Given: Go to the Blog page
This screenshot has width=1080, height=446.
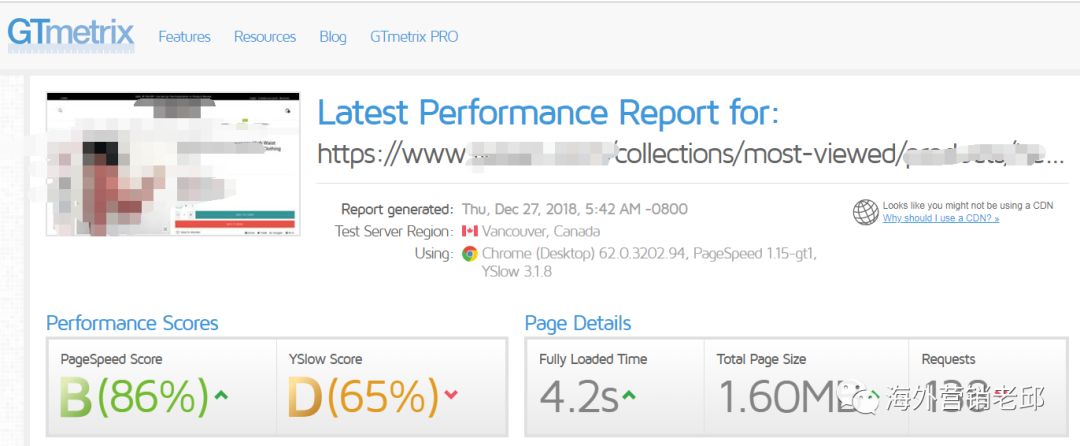Looking at the screenshot, I should coord(333,37).
